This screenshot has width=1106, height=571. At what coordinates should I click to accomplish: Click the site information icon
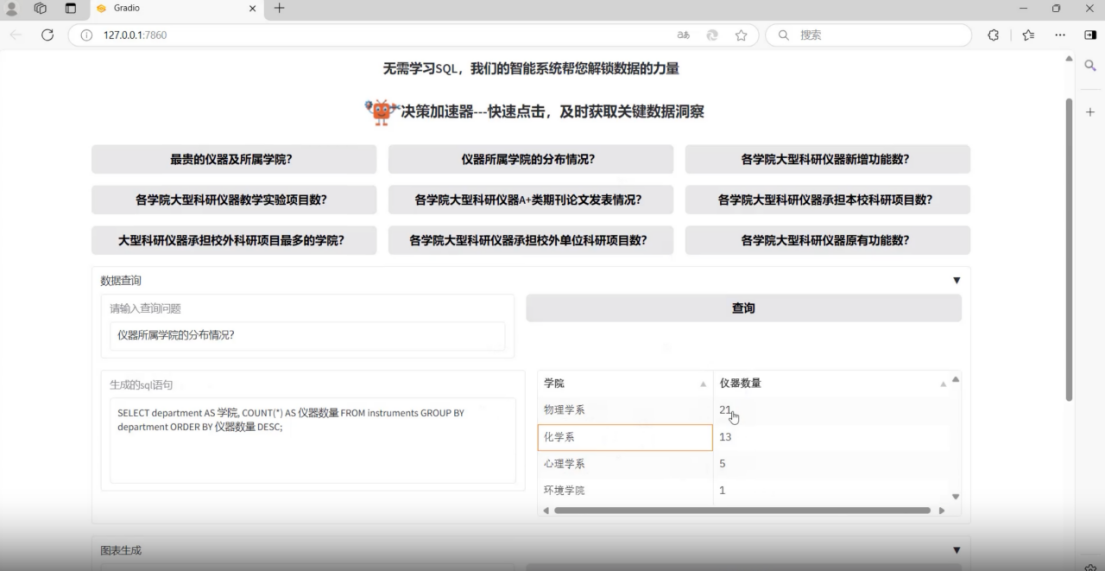(x=86, y=35)
